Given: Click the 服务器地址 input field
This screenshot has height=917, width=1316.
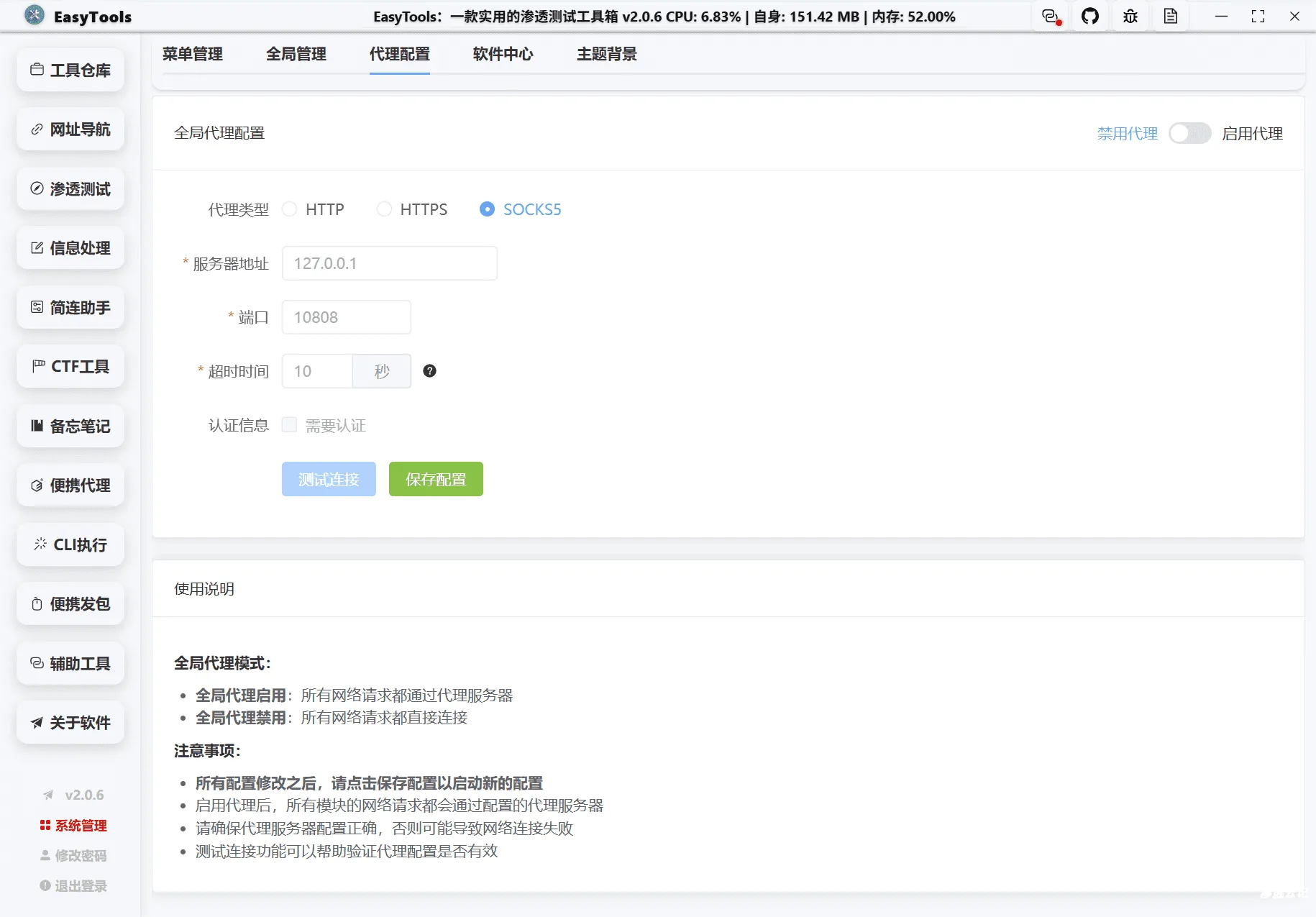Looking at the screenshot, I should click(x=390, y=263).
